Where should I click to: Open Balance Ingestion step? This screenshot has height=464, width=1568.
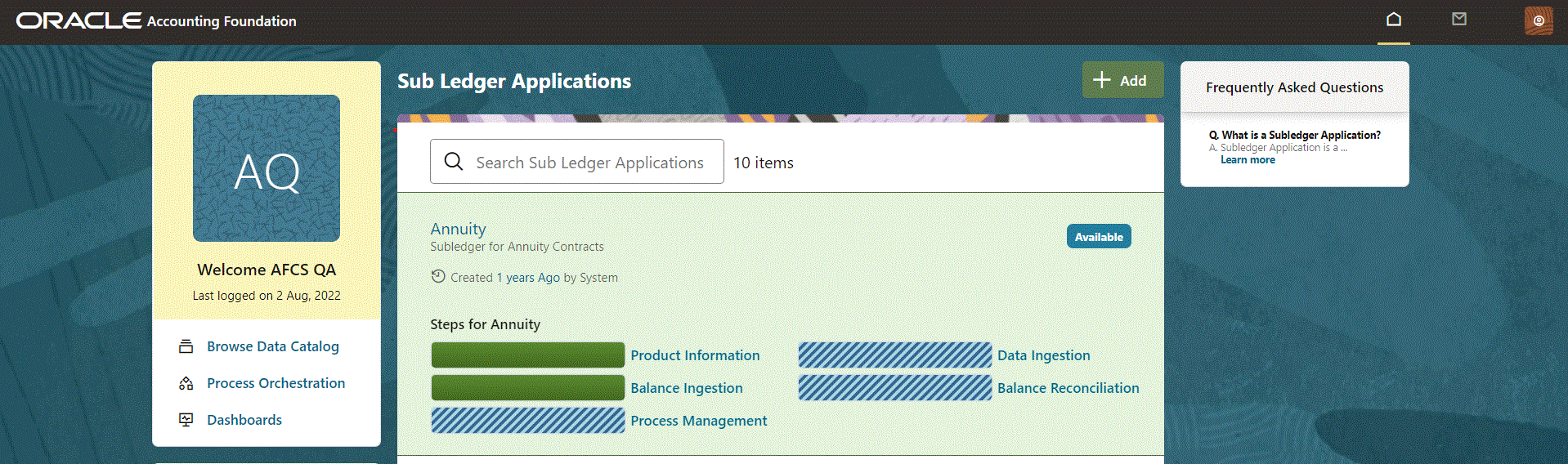(687, 388)
